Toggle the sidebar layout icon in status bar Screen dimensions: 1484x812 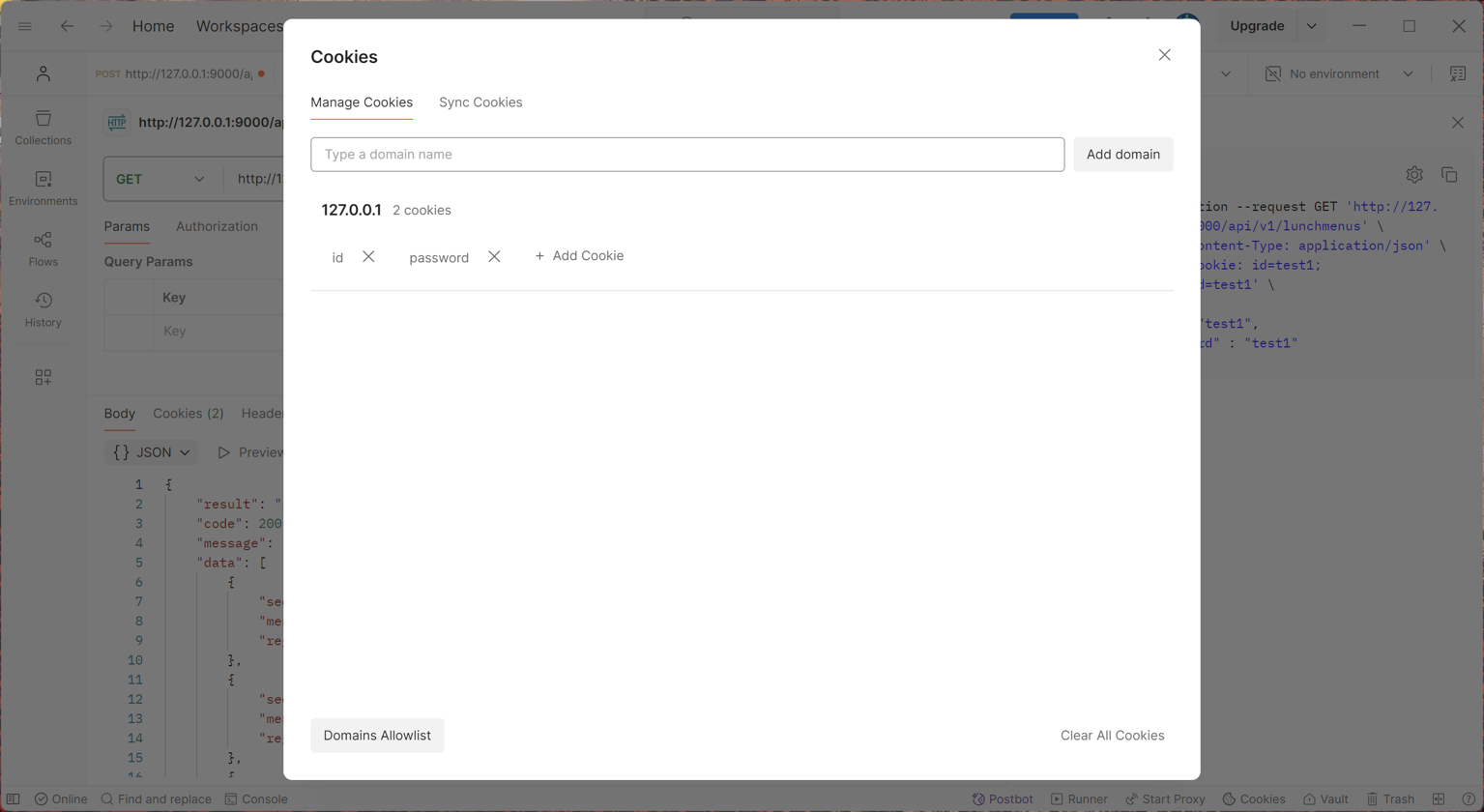pyautogui.click(x=14, y=799)
